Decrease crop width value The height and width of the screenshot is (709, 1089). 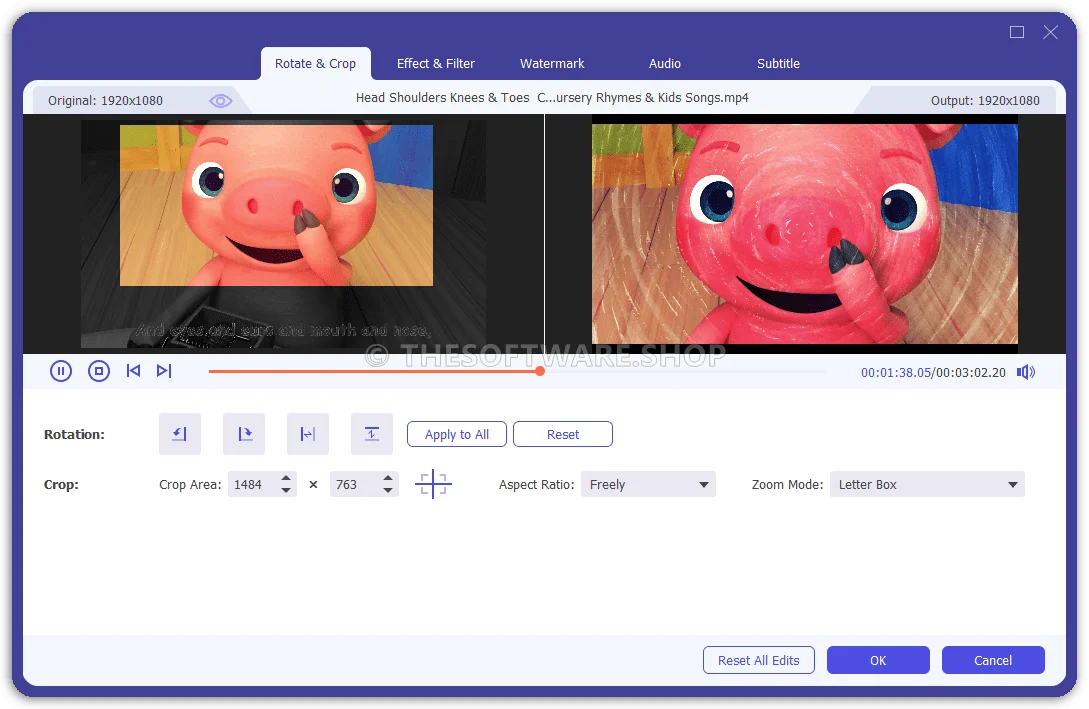coord(286,490)
